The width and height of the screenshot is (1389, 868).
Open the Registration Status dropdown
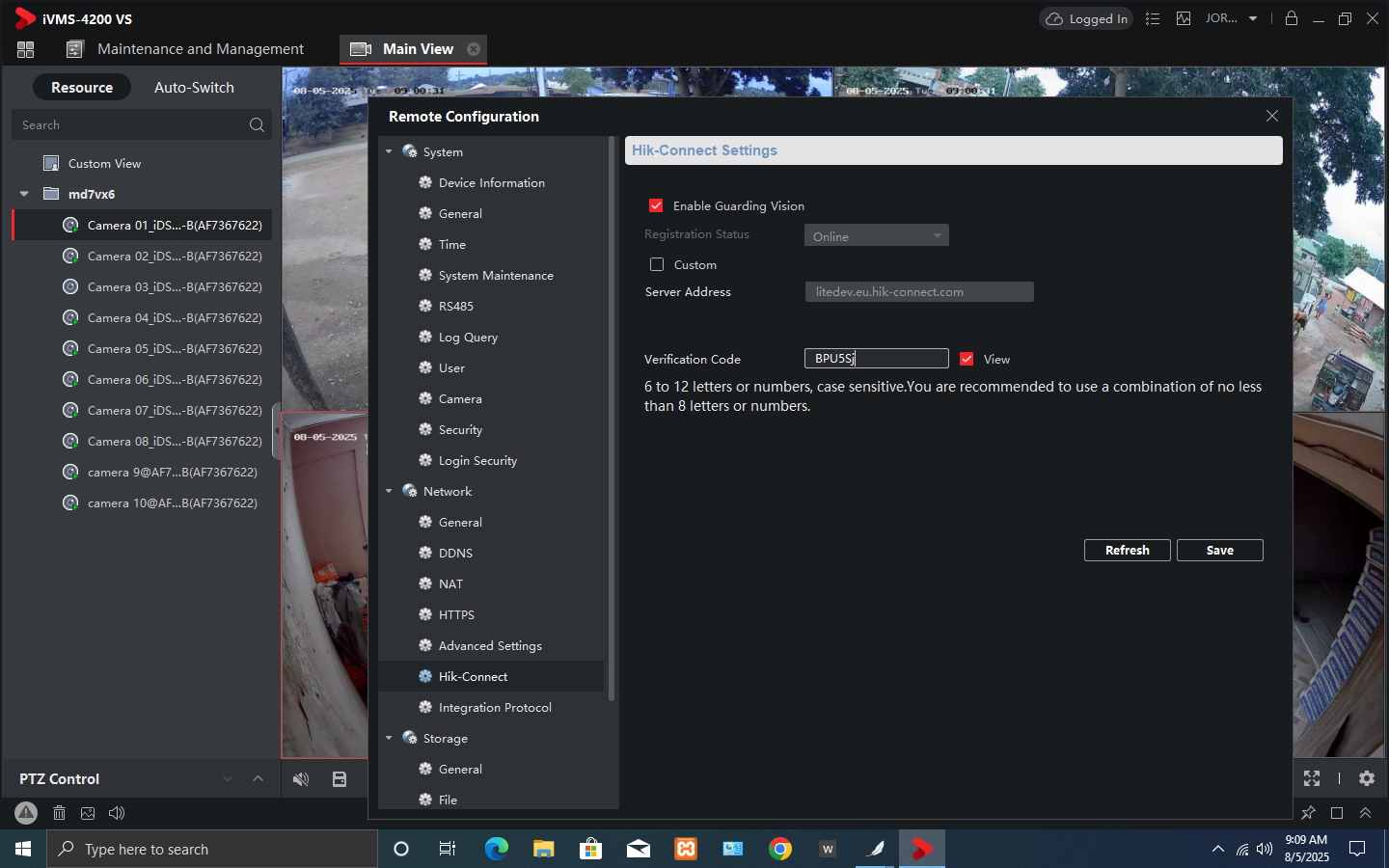tap(877, 235)
